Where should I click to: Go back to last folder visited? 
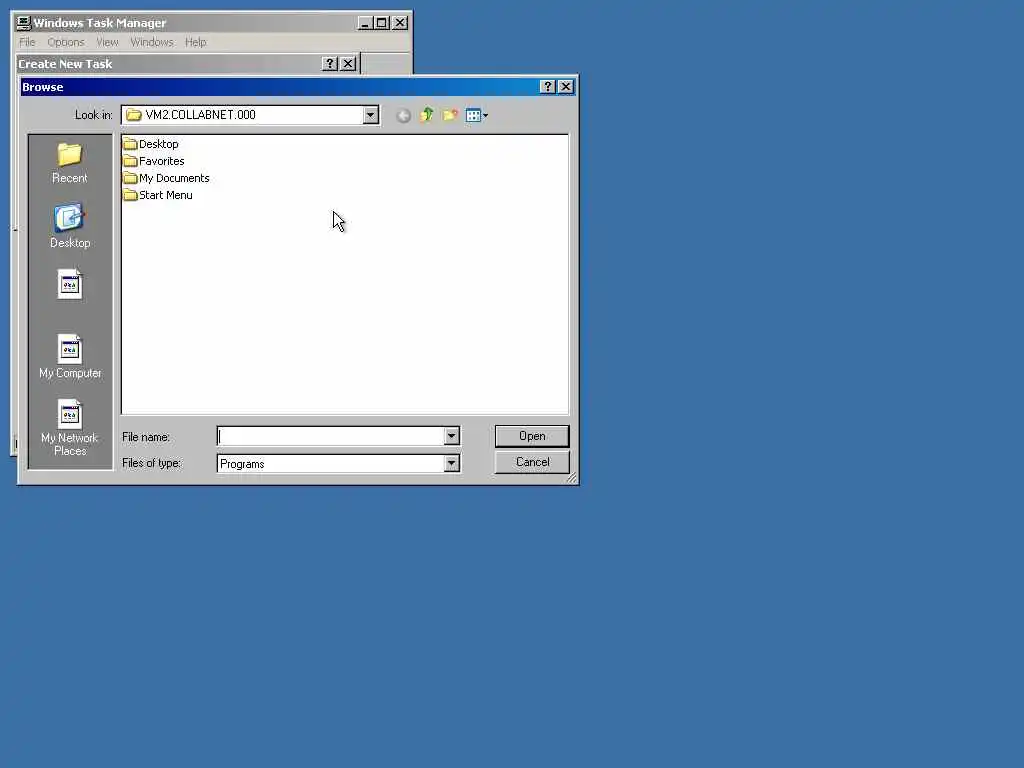404,116
